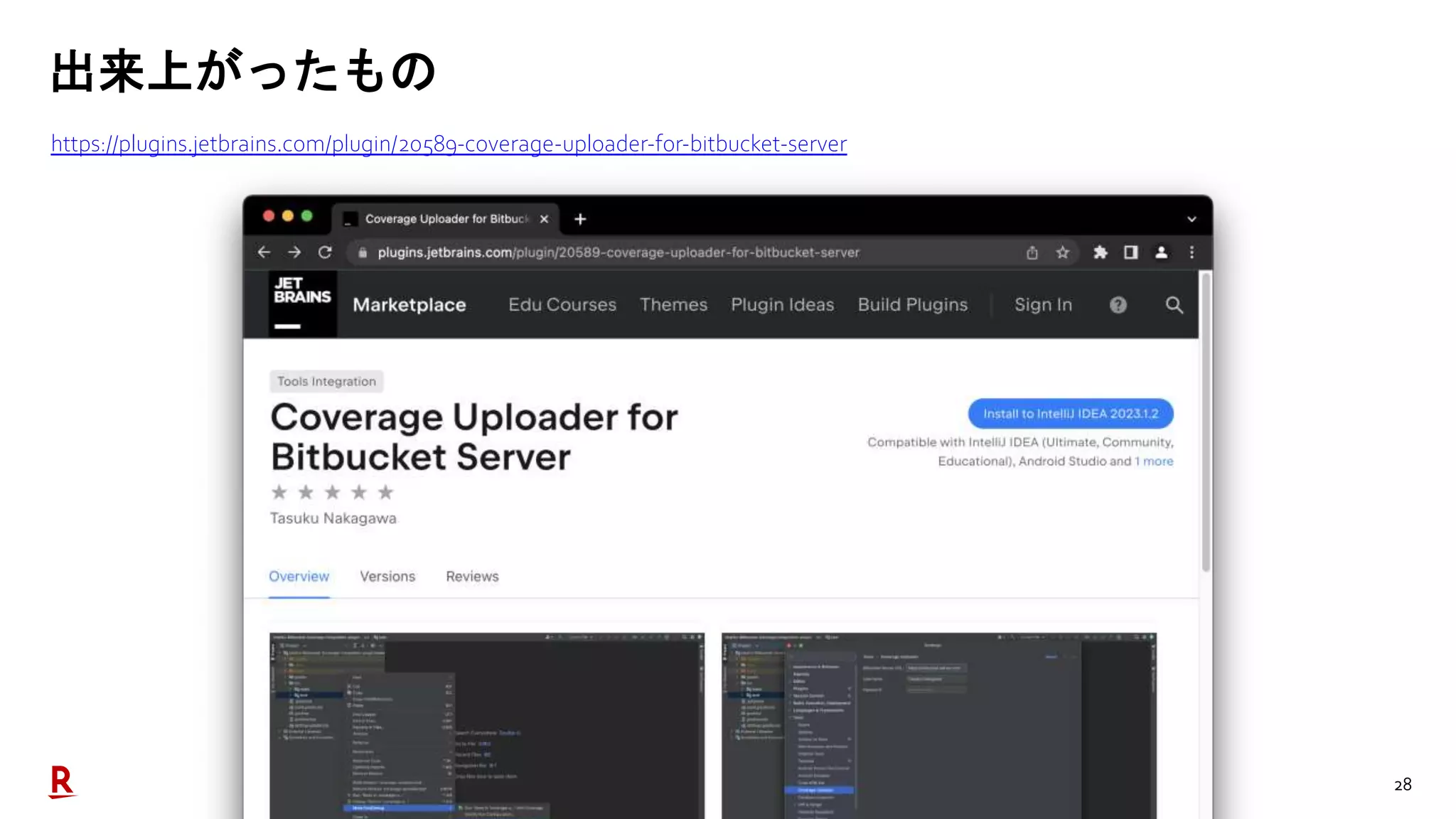The image size is (1456, 819).
Task: Open the browser three-dot menu
Action: [1192, 252]
